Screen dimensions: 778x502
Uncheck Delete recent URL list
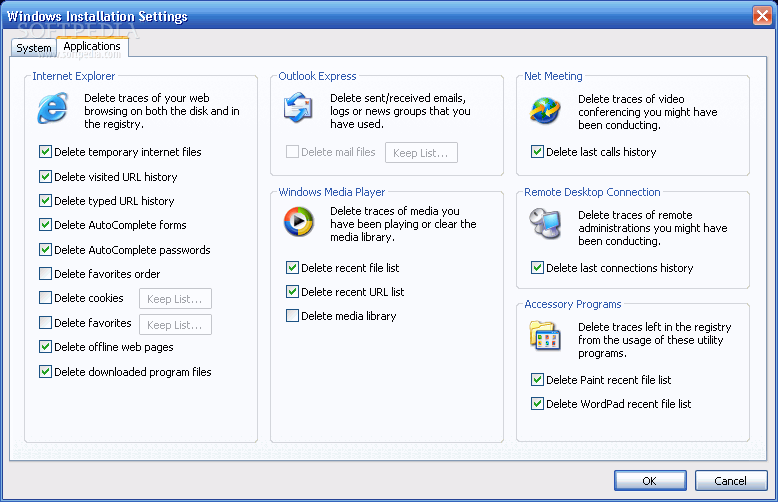tap(292, 292)
